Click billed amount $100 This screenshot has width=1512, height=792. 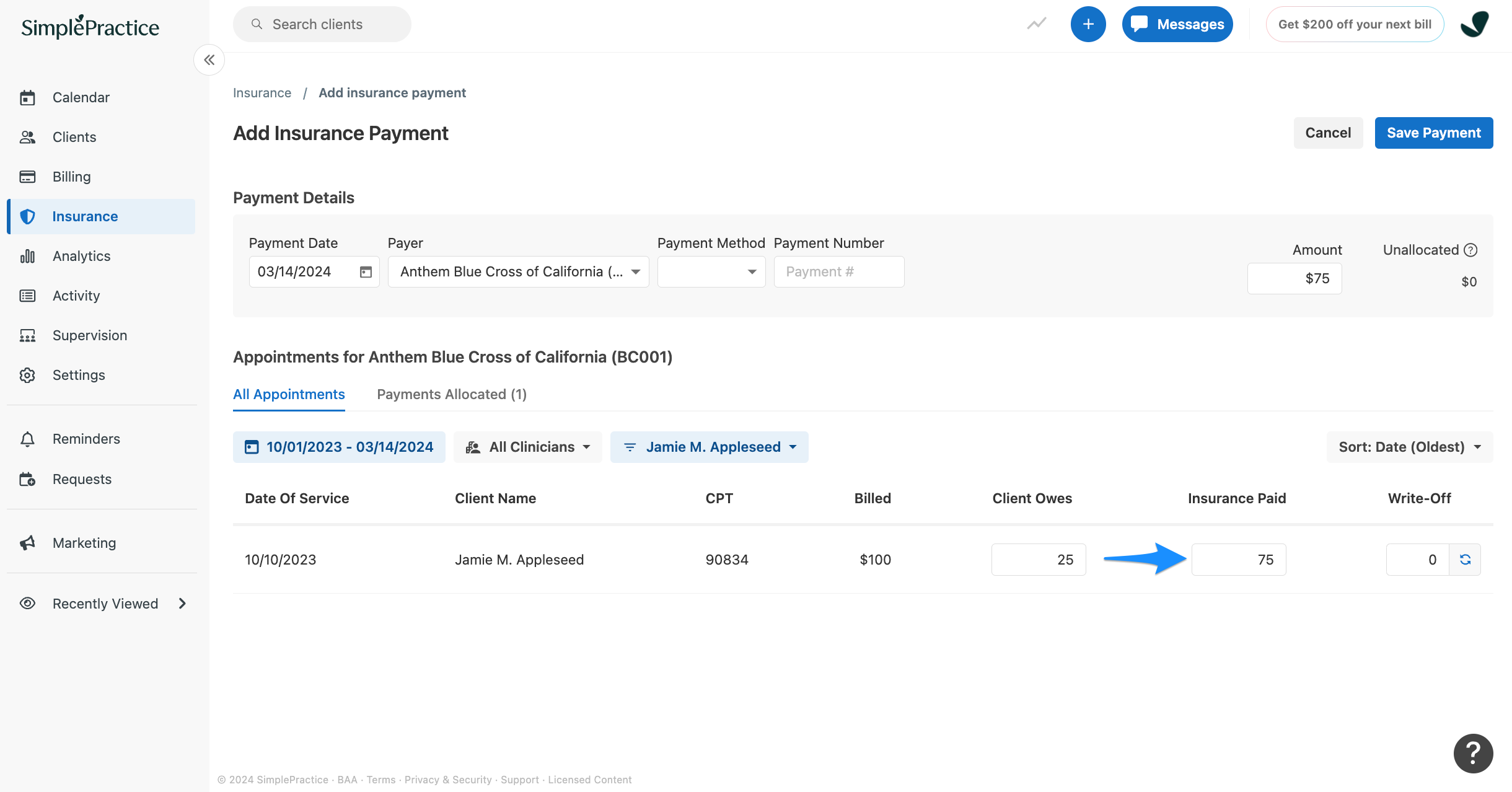(x=875, y=560)
